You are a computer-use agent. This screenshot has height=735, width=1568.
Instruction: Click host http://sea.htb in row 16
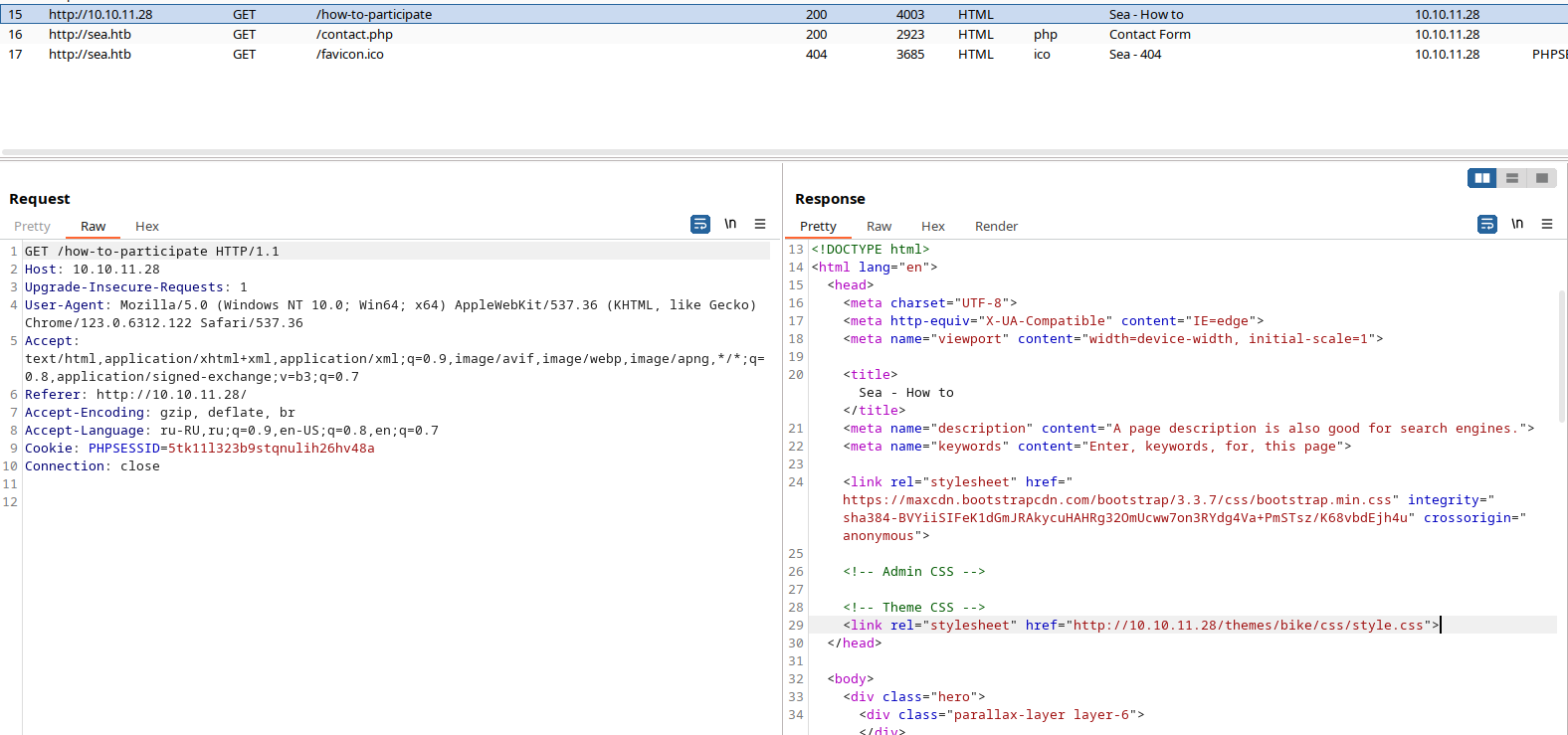tap(90, 34)
